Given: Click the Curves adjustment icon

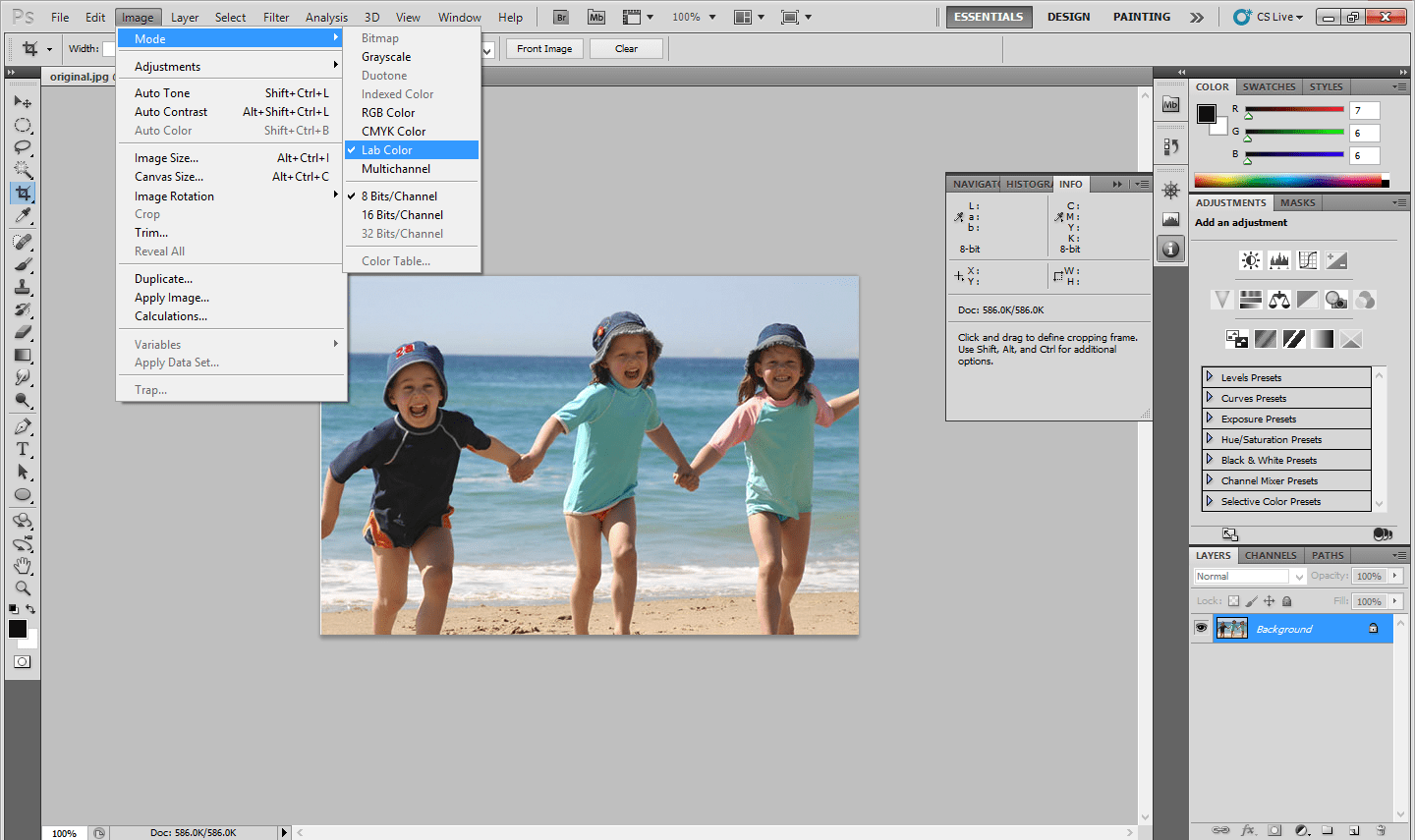Looking at the screenshot, I should click(1308, 260).
